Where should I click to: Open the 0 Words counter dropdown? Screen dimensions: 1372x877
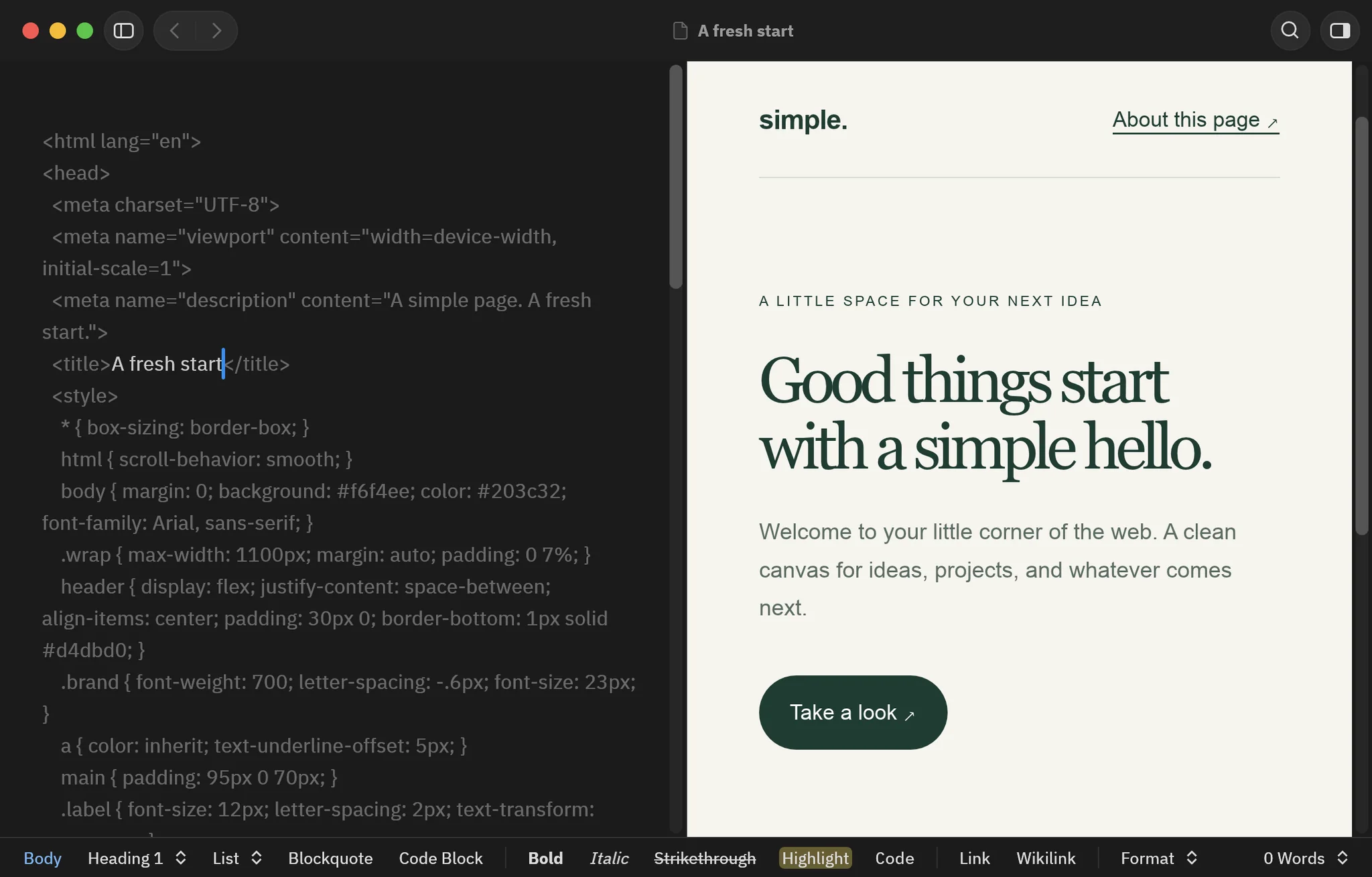click(1305, 858)
